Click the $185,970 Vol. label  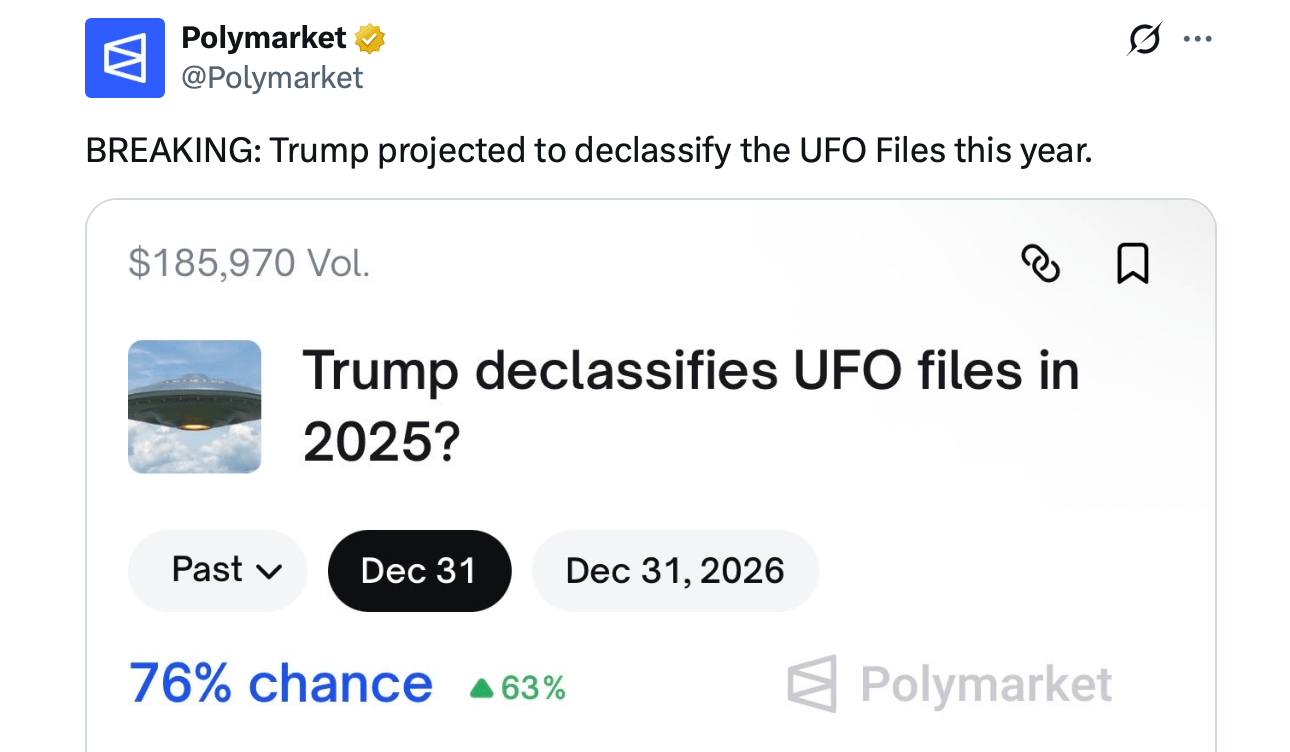pos(248,263)
